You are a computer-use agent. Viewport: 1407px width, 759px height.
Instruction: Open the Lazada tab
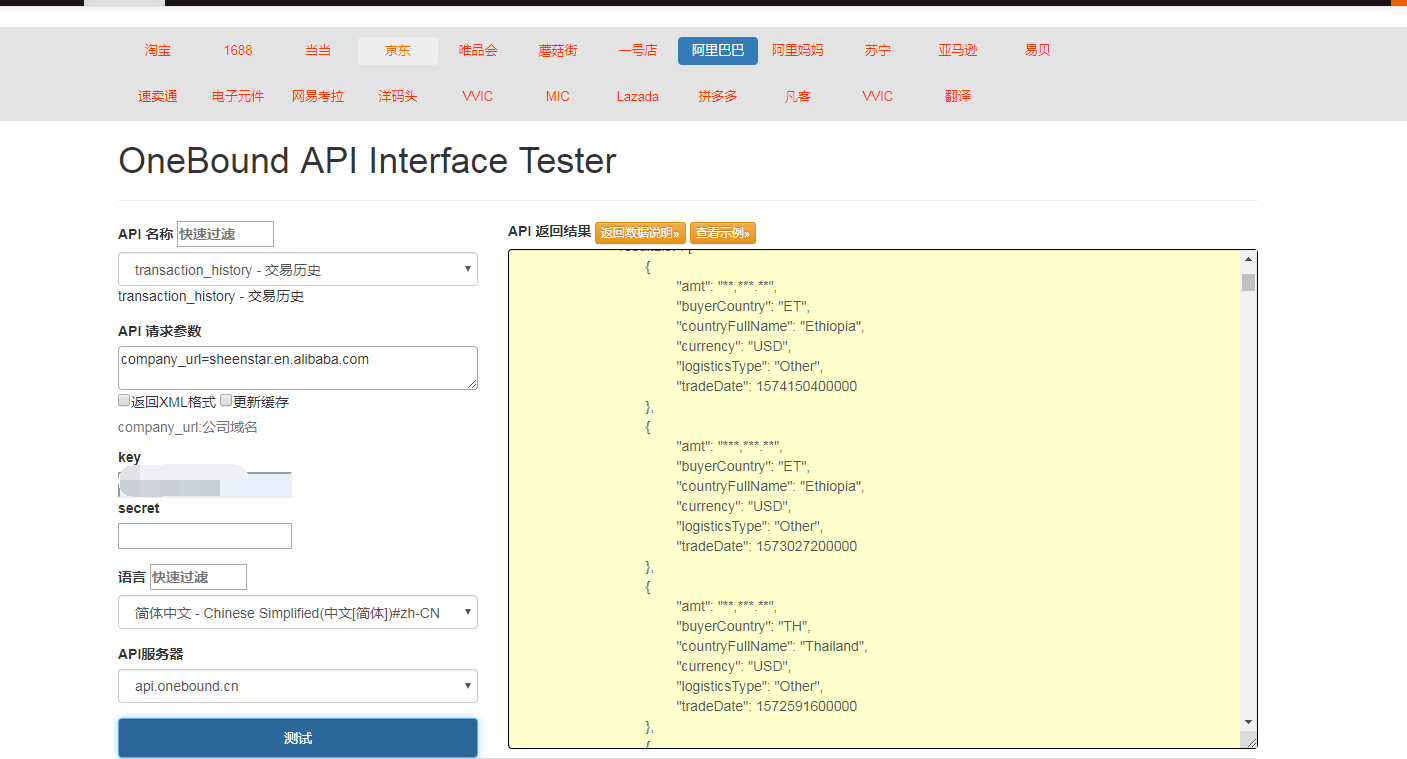[x=638, y=96]
